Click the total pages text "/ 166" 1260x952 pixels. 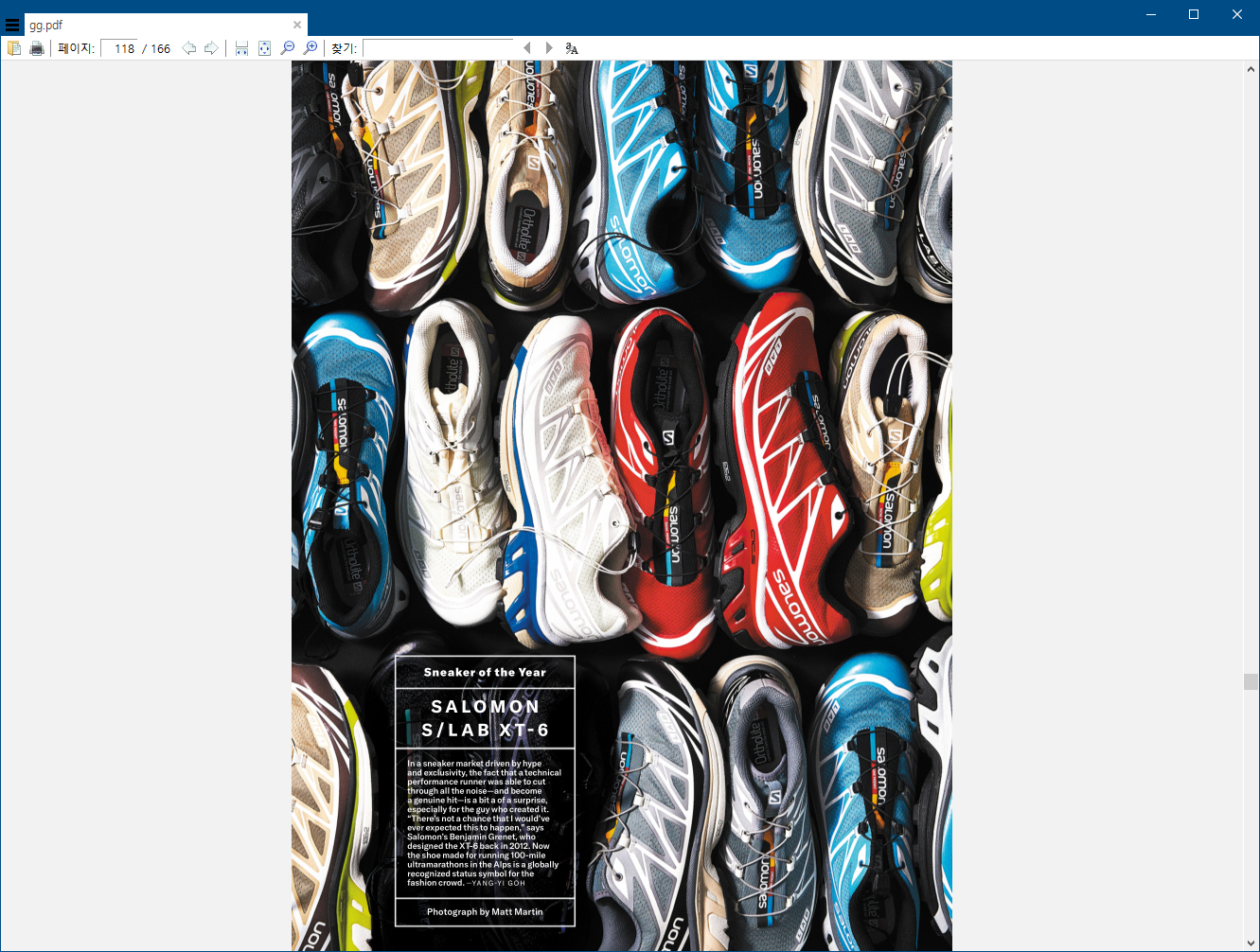(x=156, y=48)
